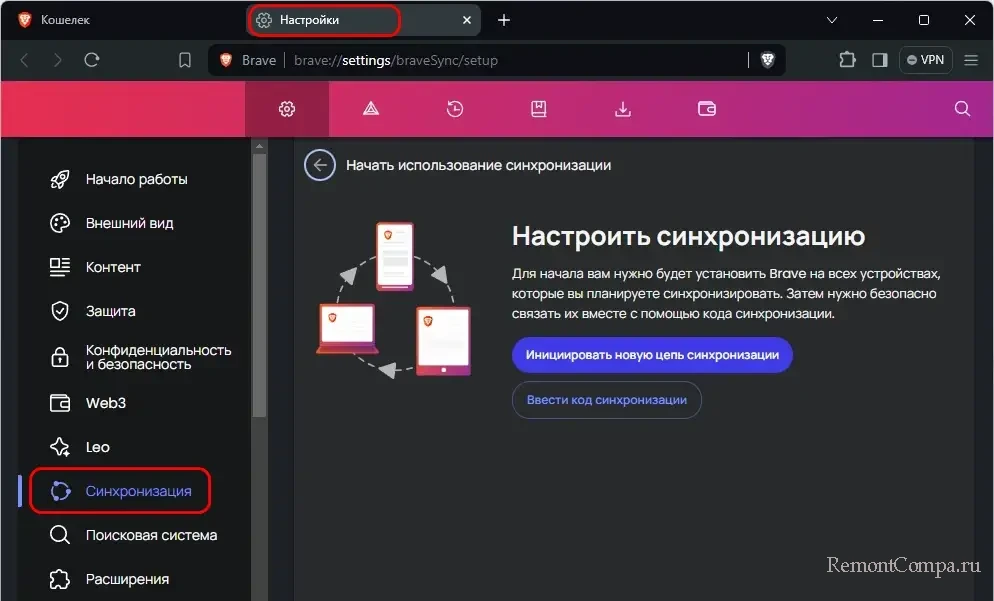
Task: Open Downloads icon in settings top bar
Action: pyautogui.click(x=623, y=109)
